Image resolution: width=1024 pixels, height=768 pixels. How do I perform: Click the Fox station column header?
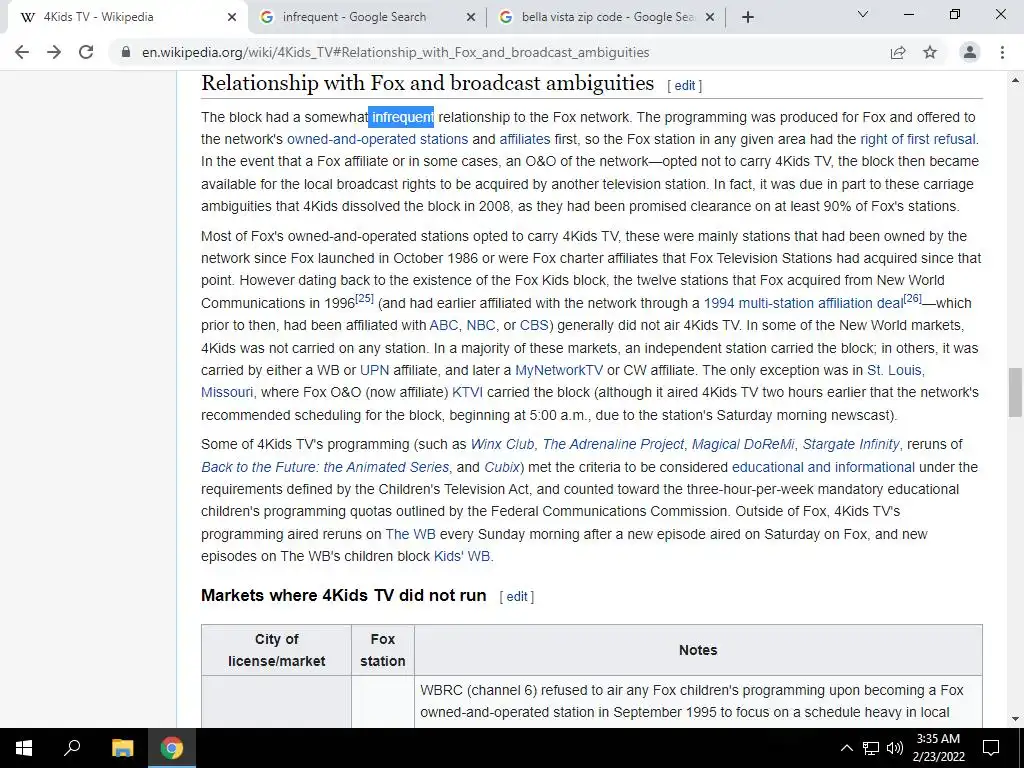[383, 650]
